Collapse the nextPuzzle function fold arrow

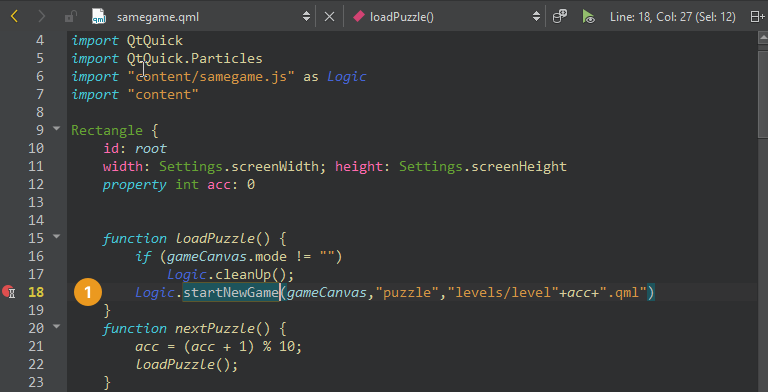pyautogui.click(x=56, y=326)
